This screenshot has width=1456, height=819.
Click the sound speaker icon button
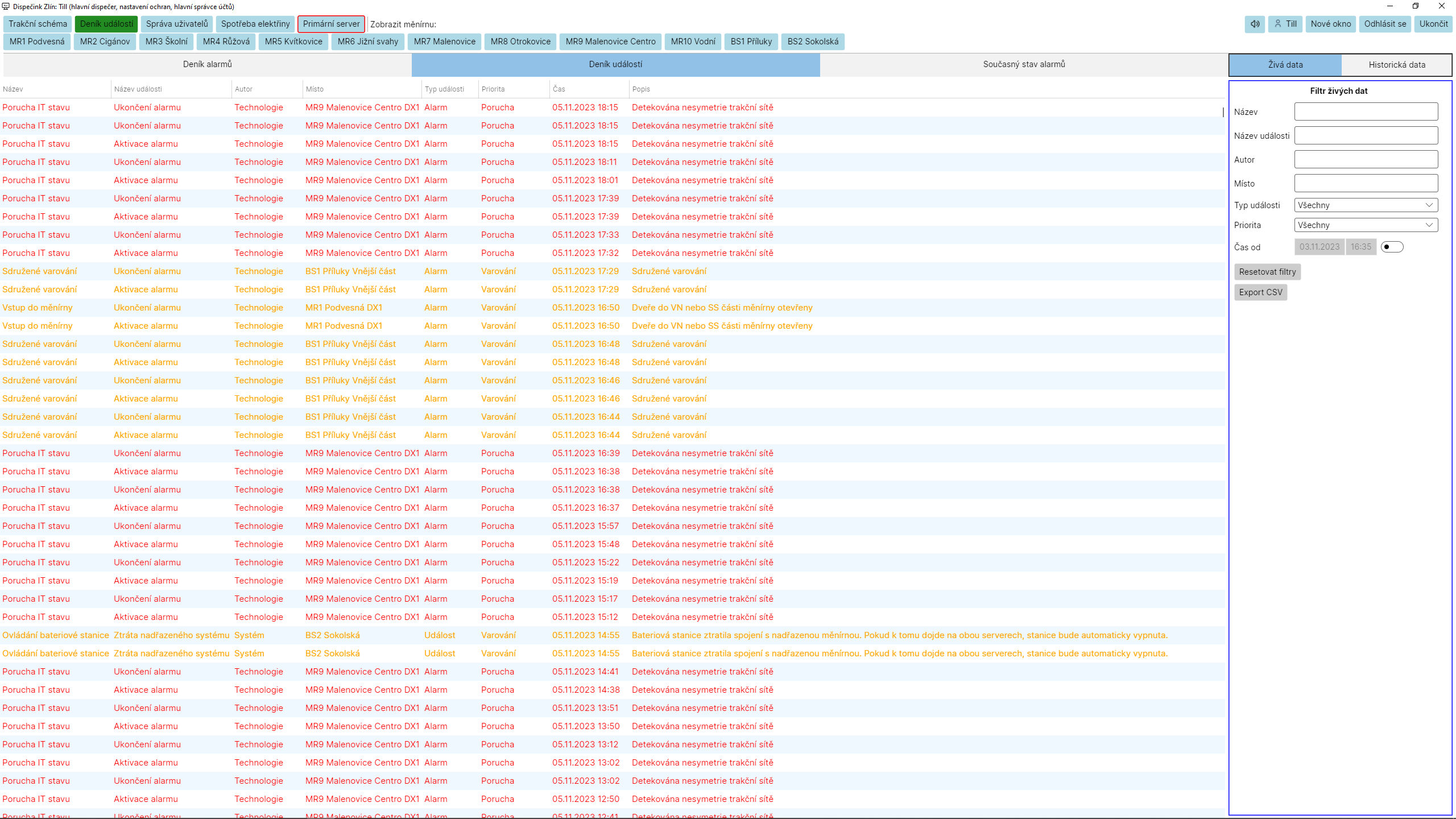tap(1255, 24)
